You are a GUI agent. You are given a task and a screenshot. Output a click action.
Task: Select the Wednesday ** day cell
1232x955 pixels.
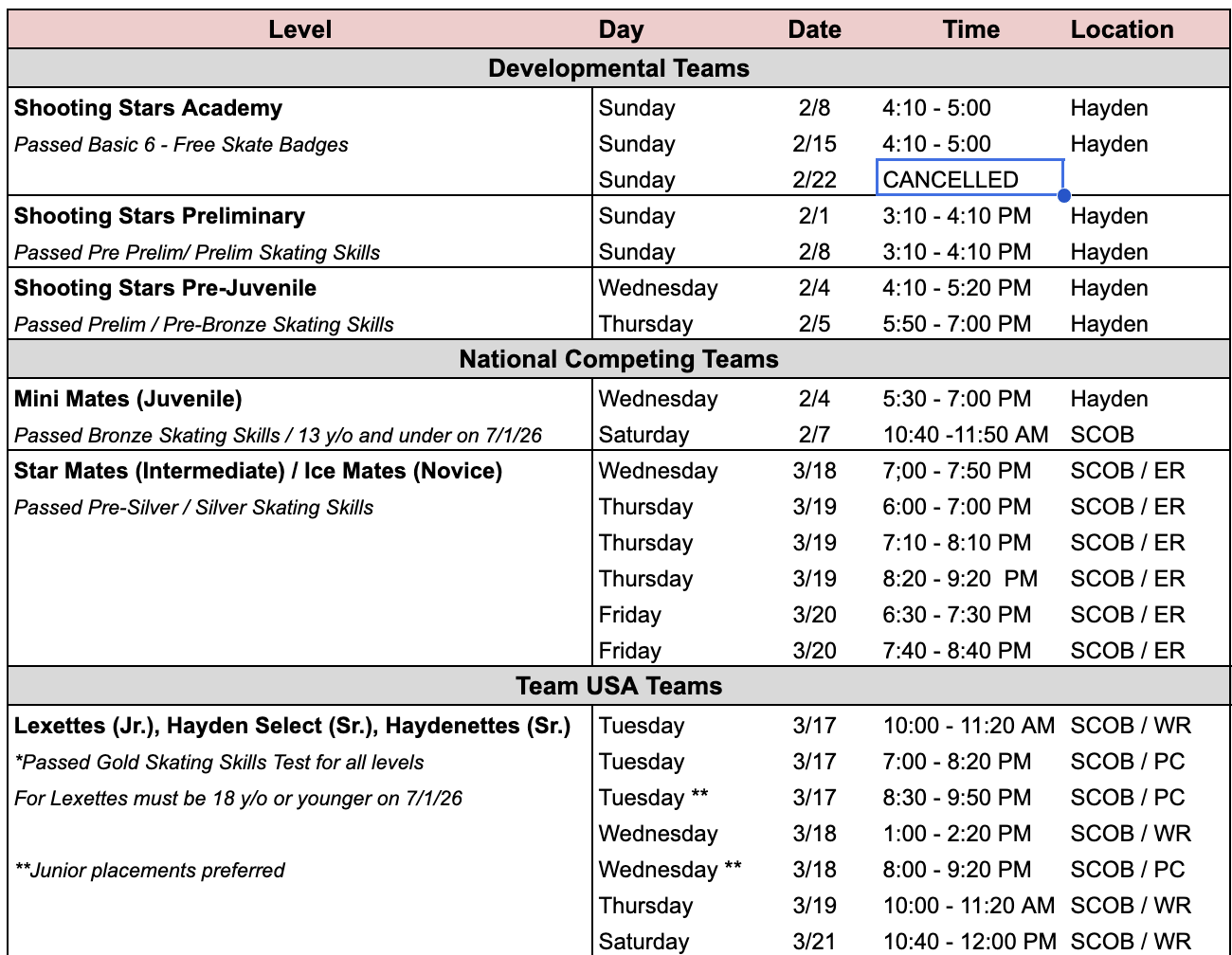669,870
